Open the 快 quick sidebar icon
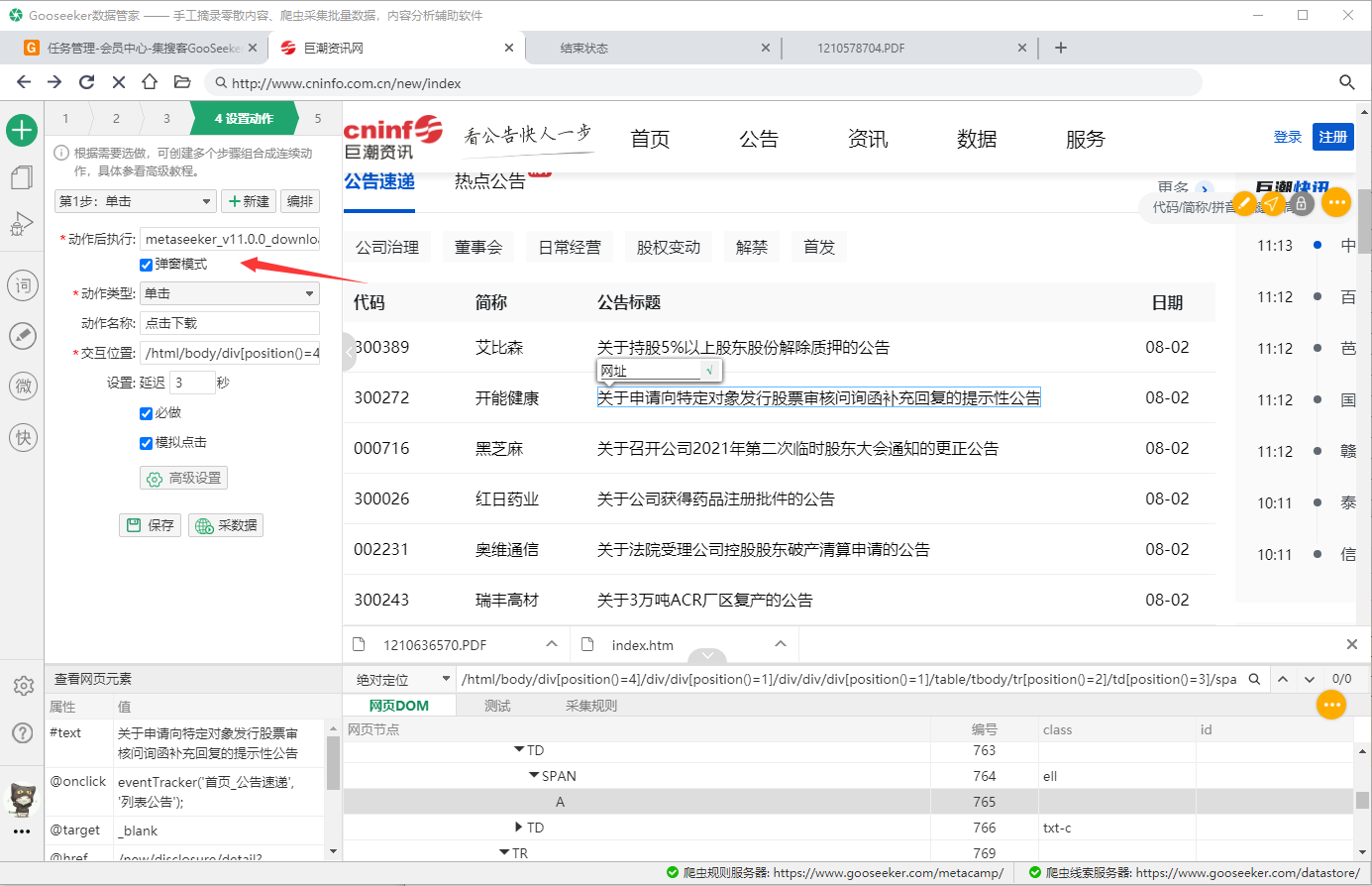 (x=22, y=437)
